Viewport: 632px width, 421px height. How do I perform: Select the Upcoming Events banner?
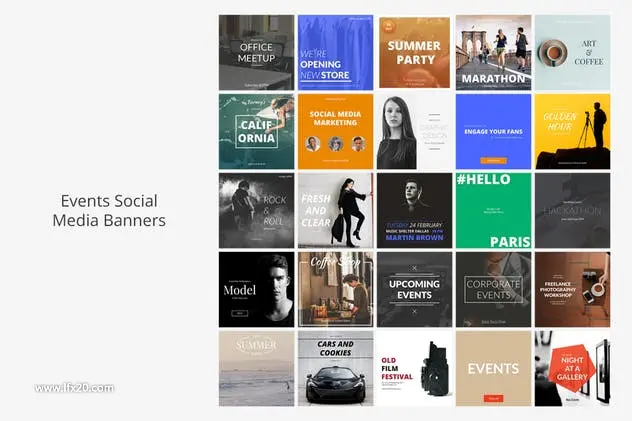pos(414,289)
